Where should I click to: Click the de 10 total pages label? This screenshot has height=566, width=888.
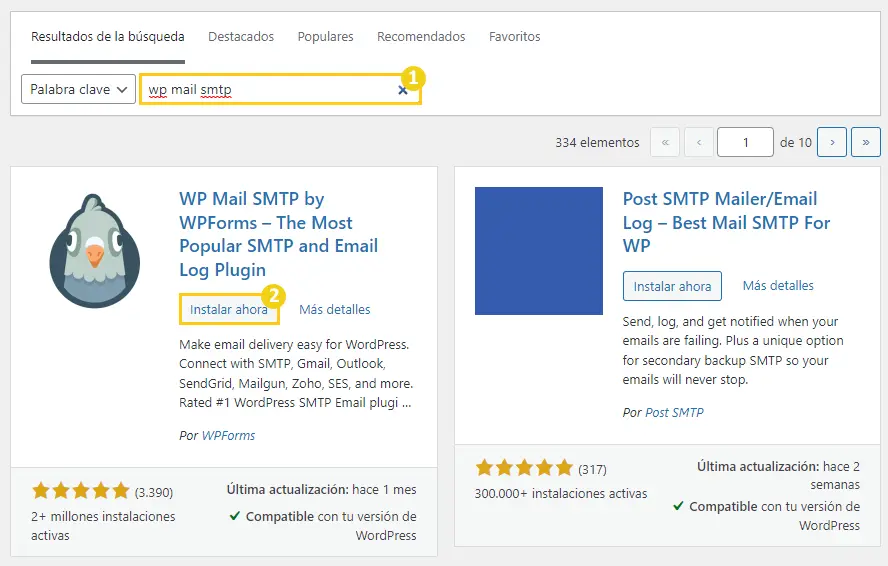[796, 143]
